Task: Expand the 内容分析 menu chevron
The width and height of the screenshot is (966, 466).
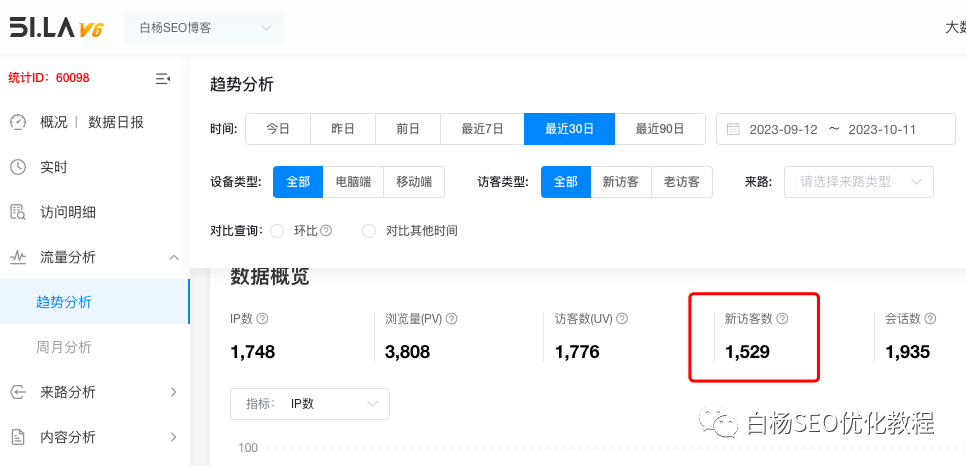Action: (x=174, y=437)
